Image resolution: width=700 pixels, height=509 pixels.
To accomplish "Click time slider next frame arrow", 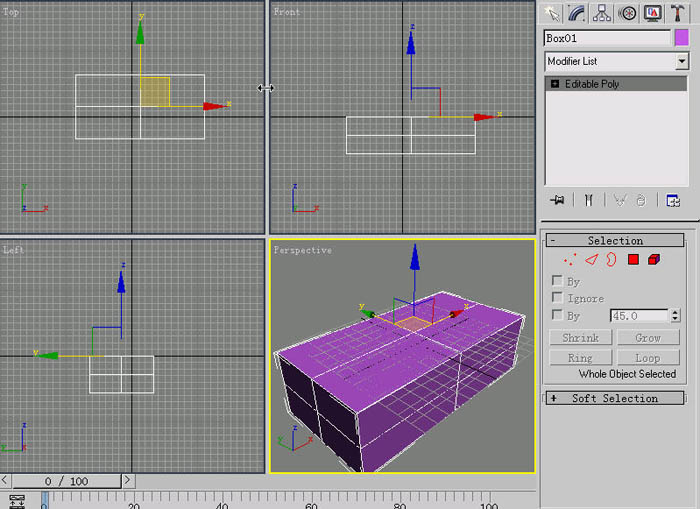I will pos(128,480).
